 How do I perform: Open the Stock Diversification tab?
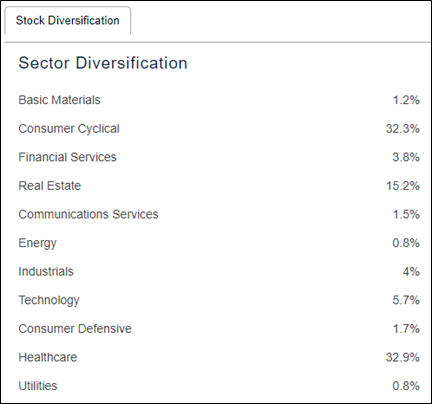(x=68, y=20)
